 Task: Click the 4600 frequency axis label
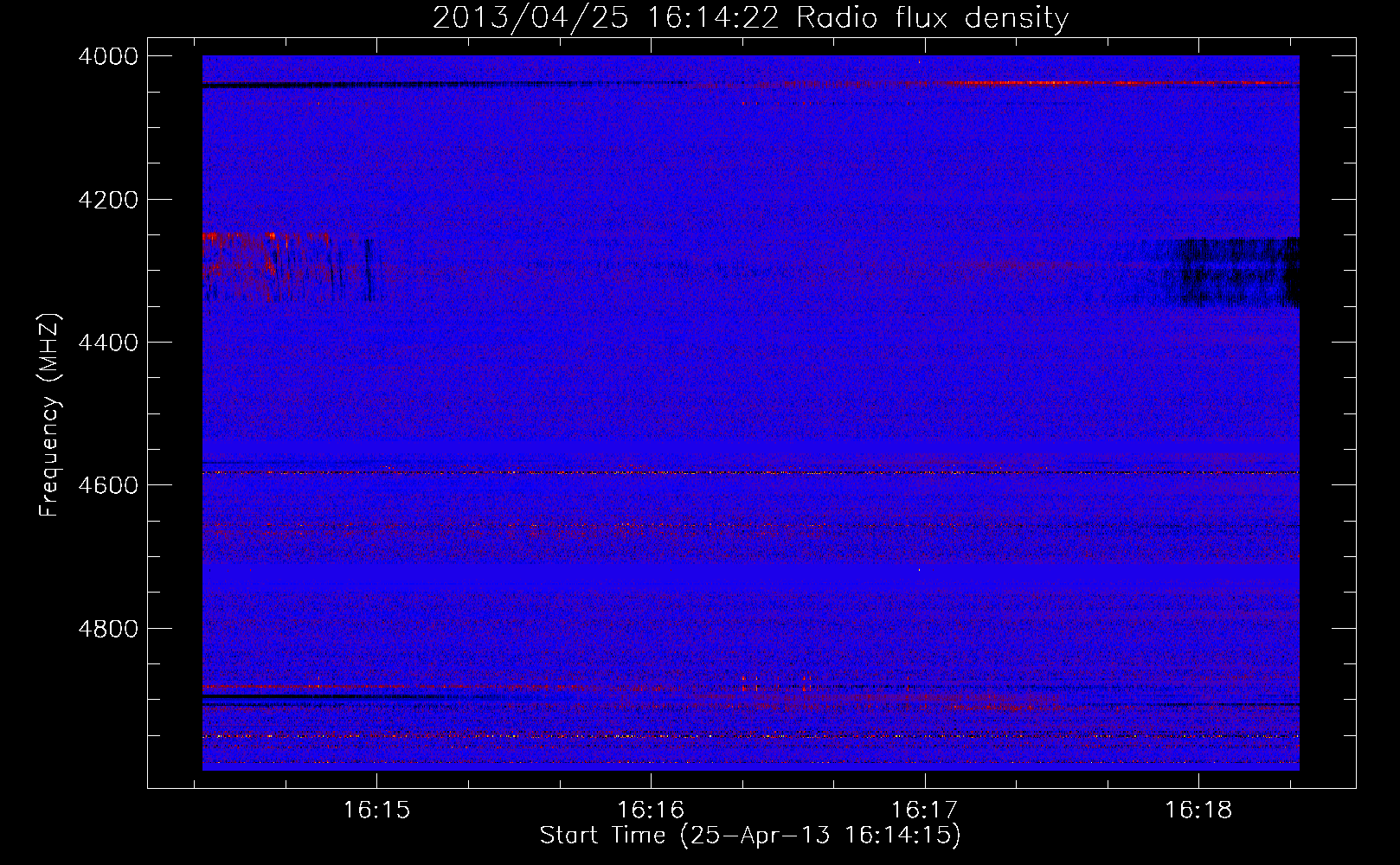tap(108, 485)
